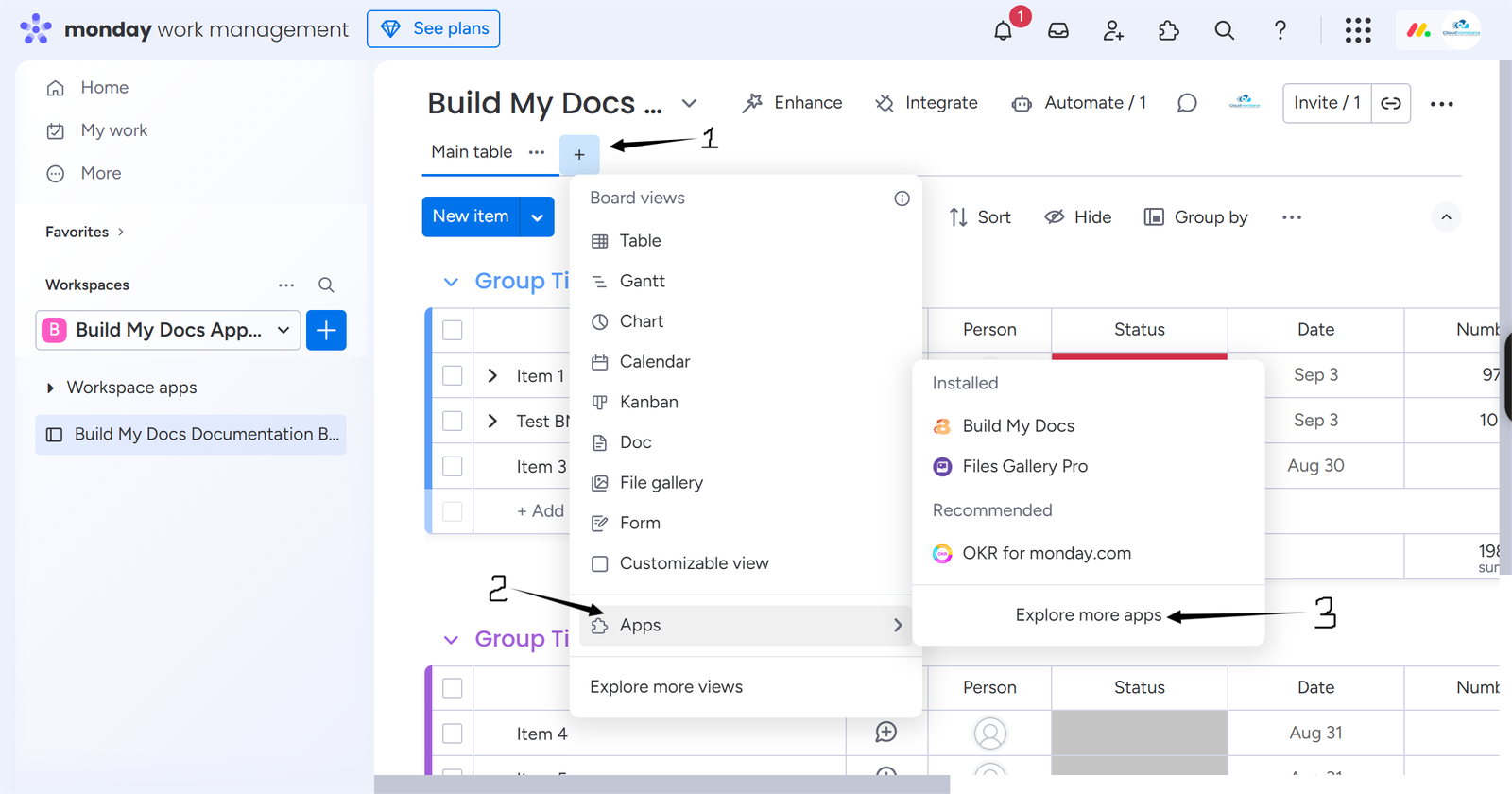
Task: Open board options three-dot menu
Action: 1442,104
